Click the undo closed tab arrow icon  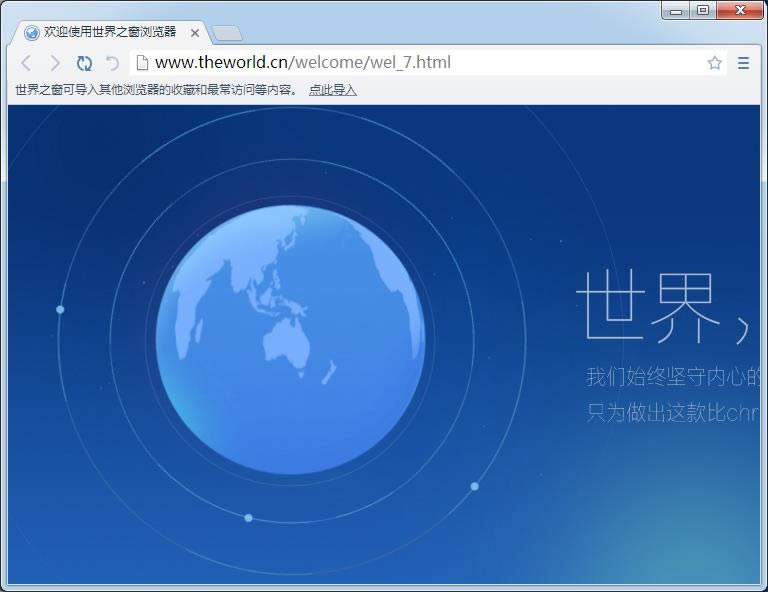112,63
